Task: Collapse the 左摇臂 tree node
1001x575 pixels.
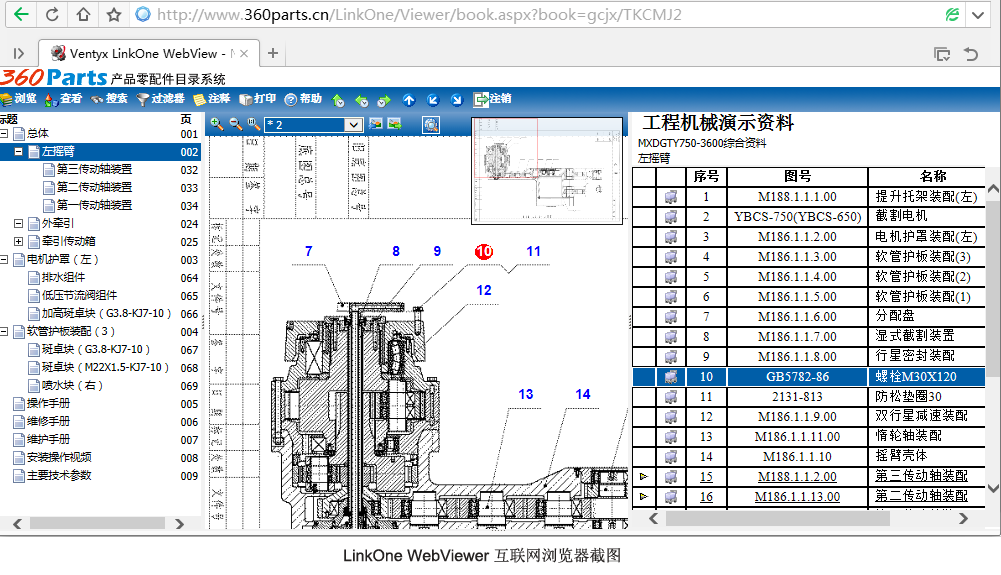Action: (x=19, y=151)
